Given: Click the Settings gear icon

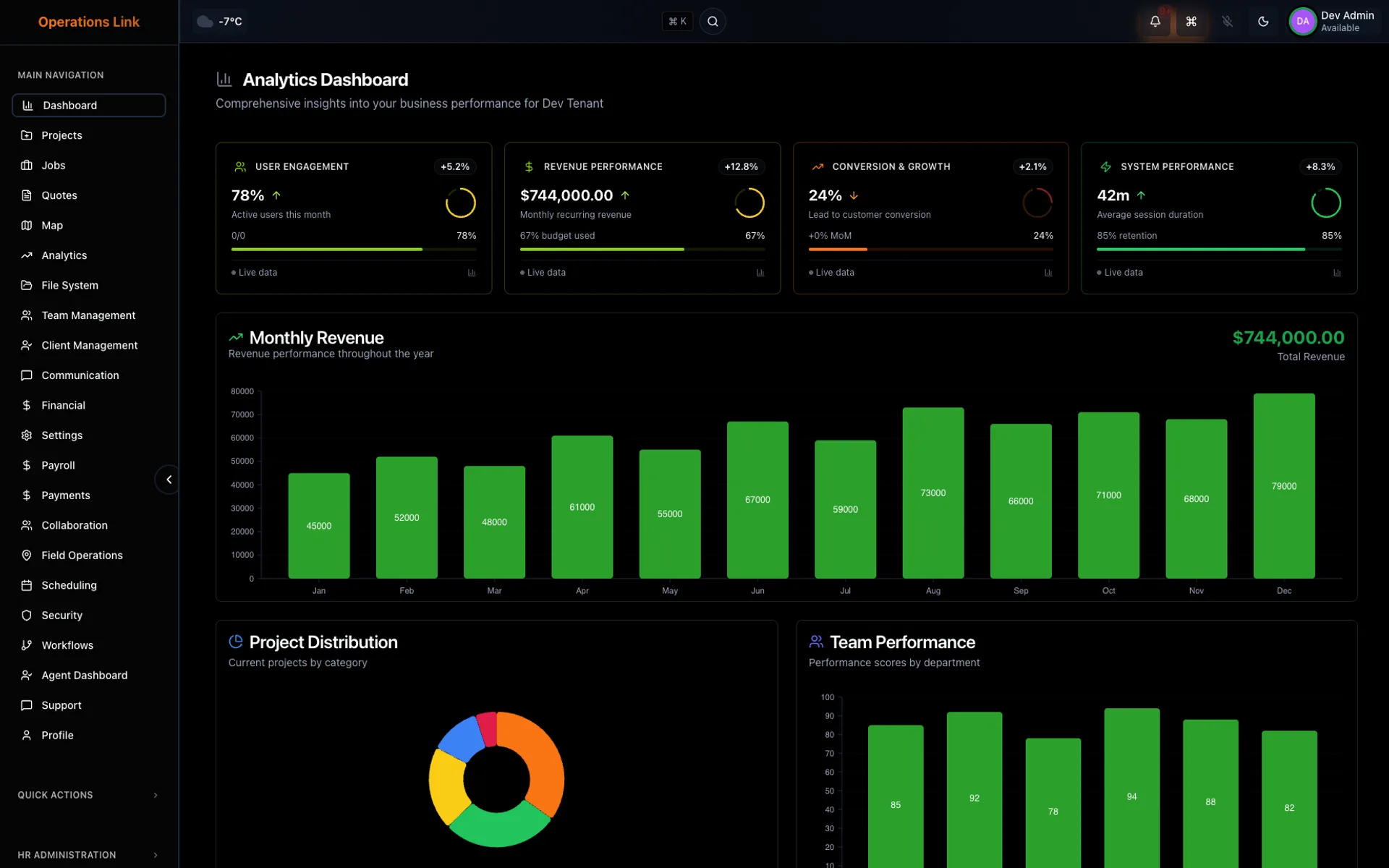Looking at the screenshot, I should tap(27, 435).
